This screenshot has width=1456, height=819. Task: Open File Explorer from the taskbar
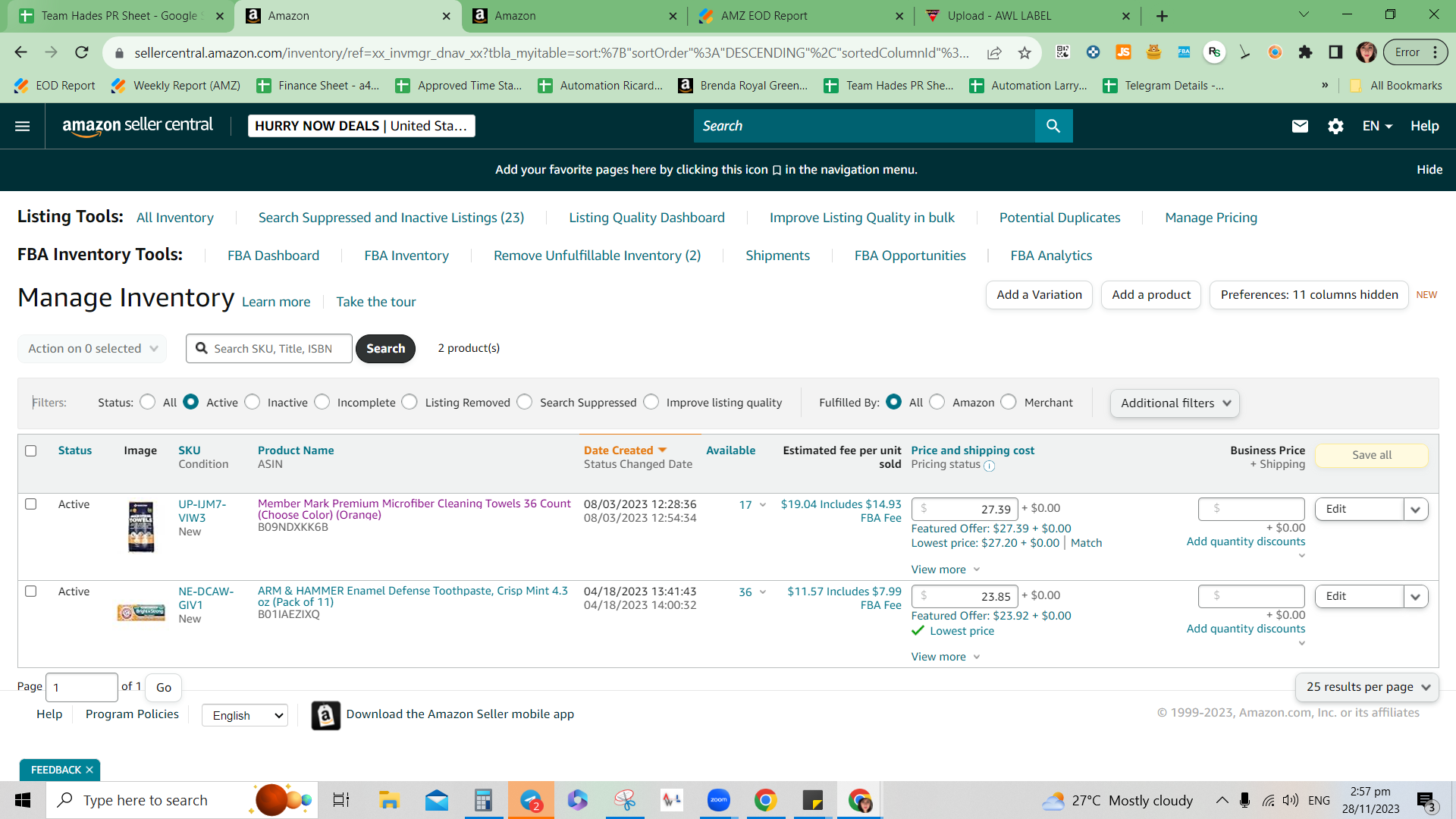click(x=389, y=800)
